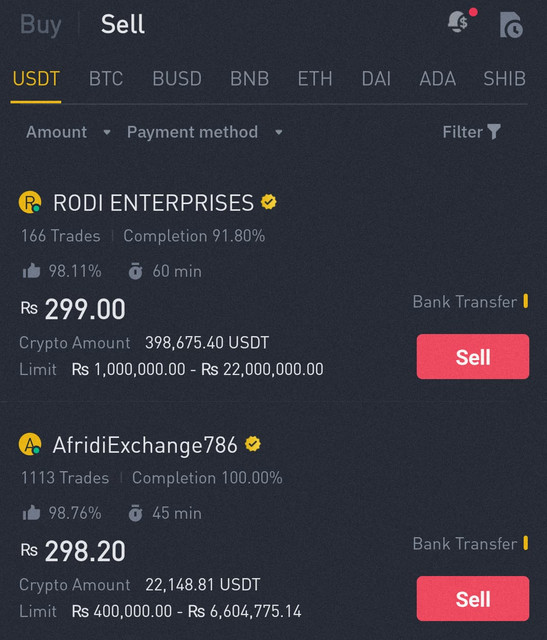Click the thumbs-up rating icon at 98.11%
This screenshot has height=640, width=547.
(31, 271)
